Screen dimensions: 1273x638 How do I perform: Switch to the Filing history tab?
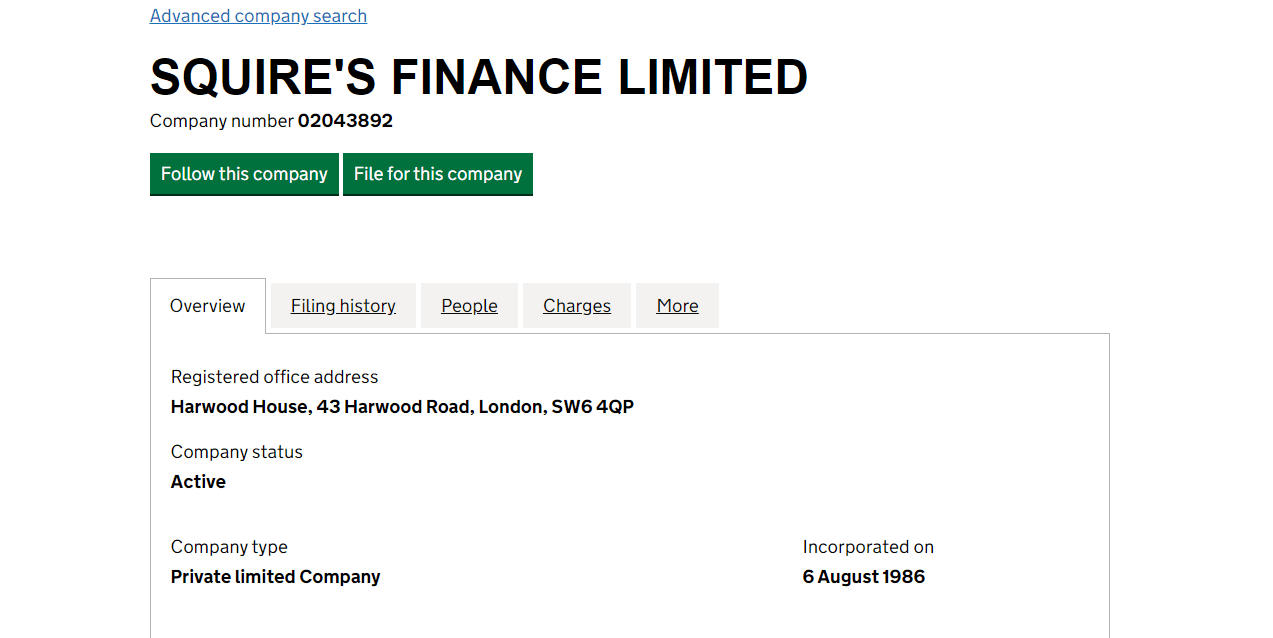coord(343,306)
